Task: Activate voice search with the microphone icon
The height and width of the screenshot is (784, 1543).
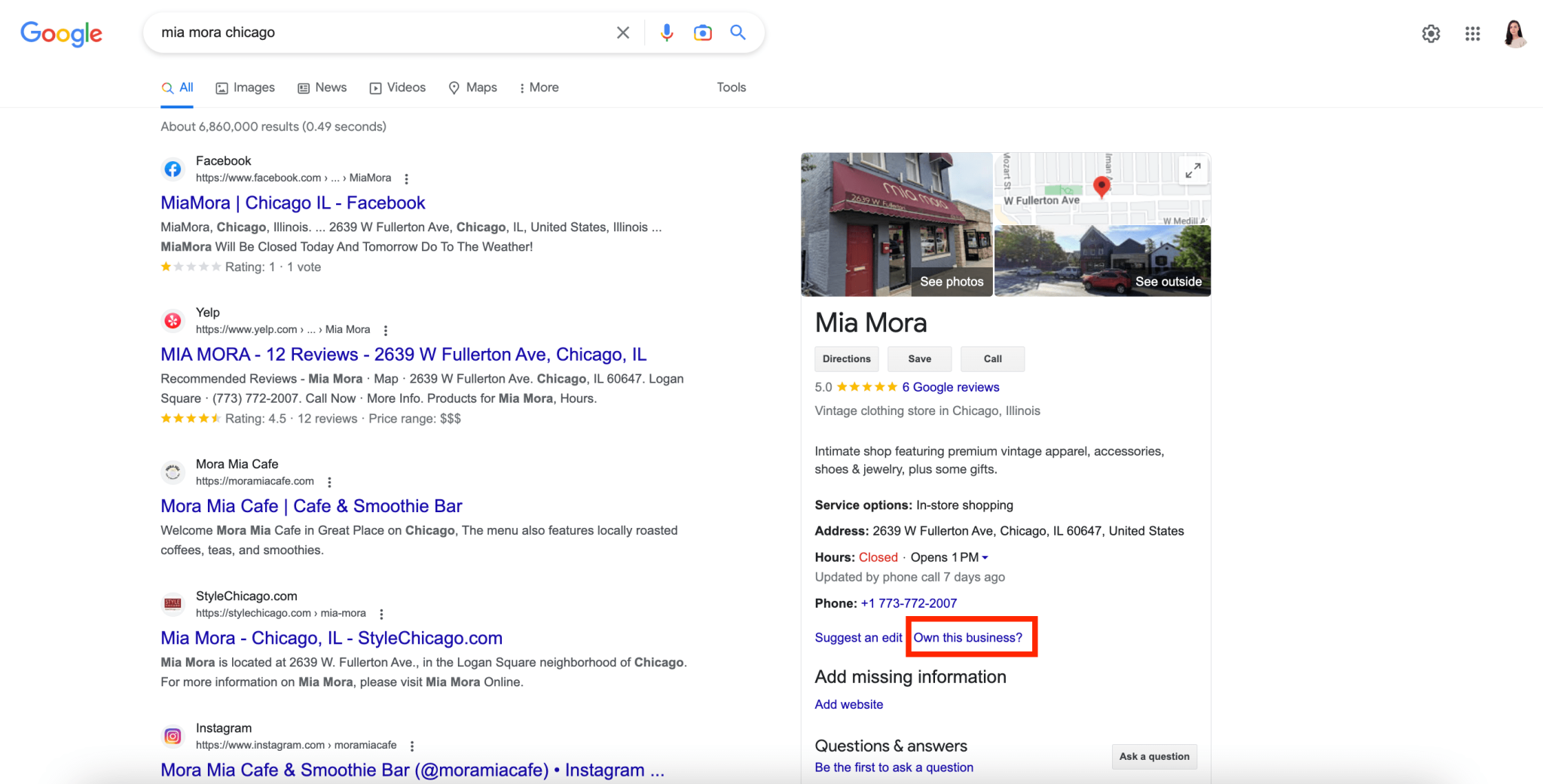Action: pos(666,32)
